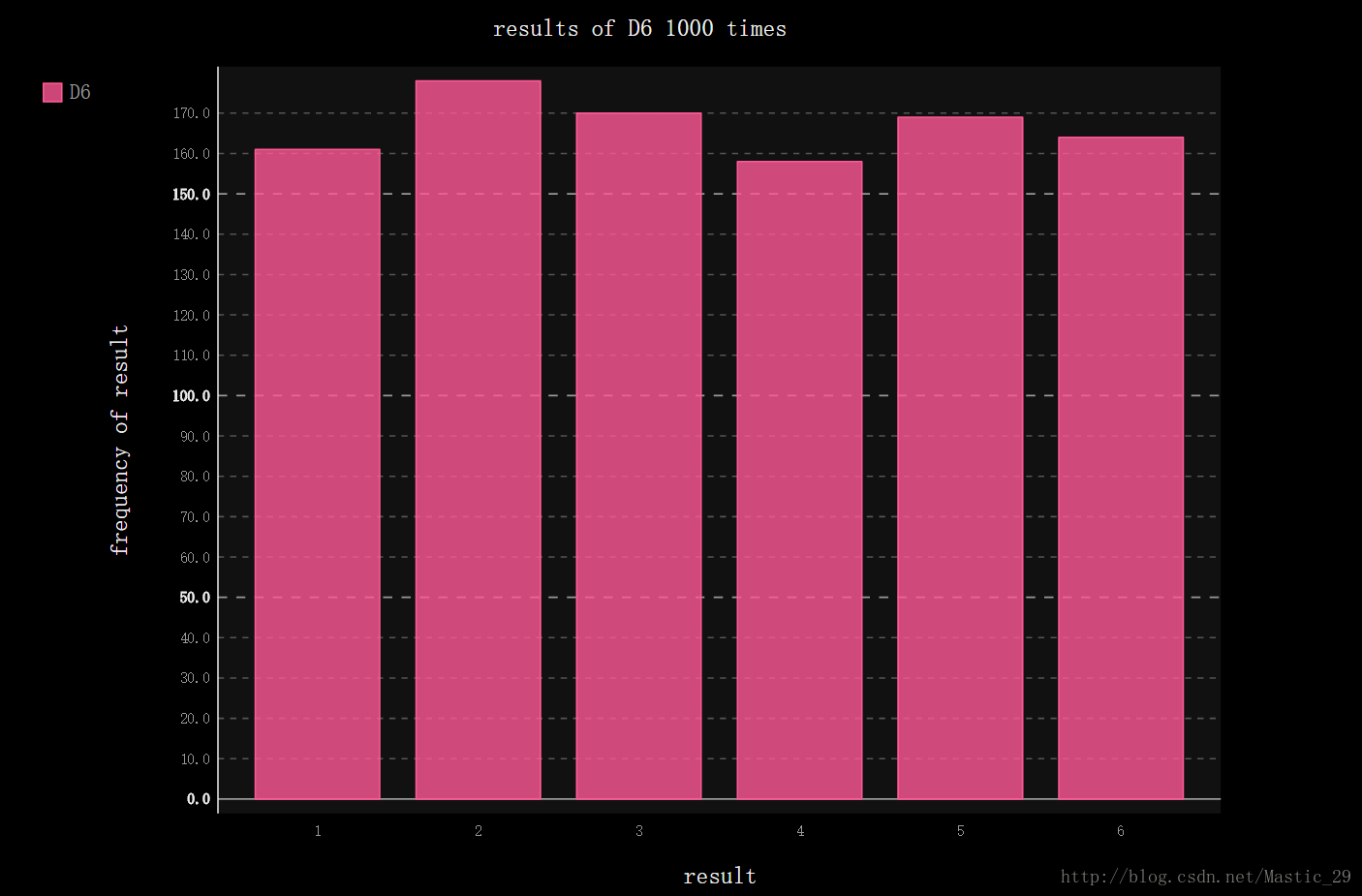This screenshot has width=1362, height=896.
Task: Click the y-axis label 130.0
Action: 192,275
